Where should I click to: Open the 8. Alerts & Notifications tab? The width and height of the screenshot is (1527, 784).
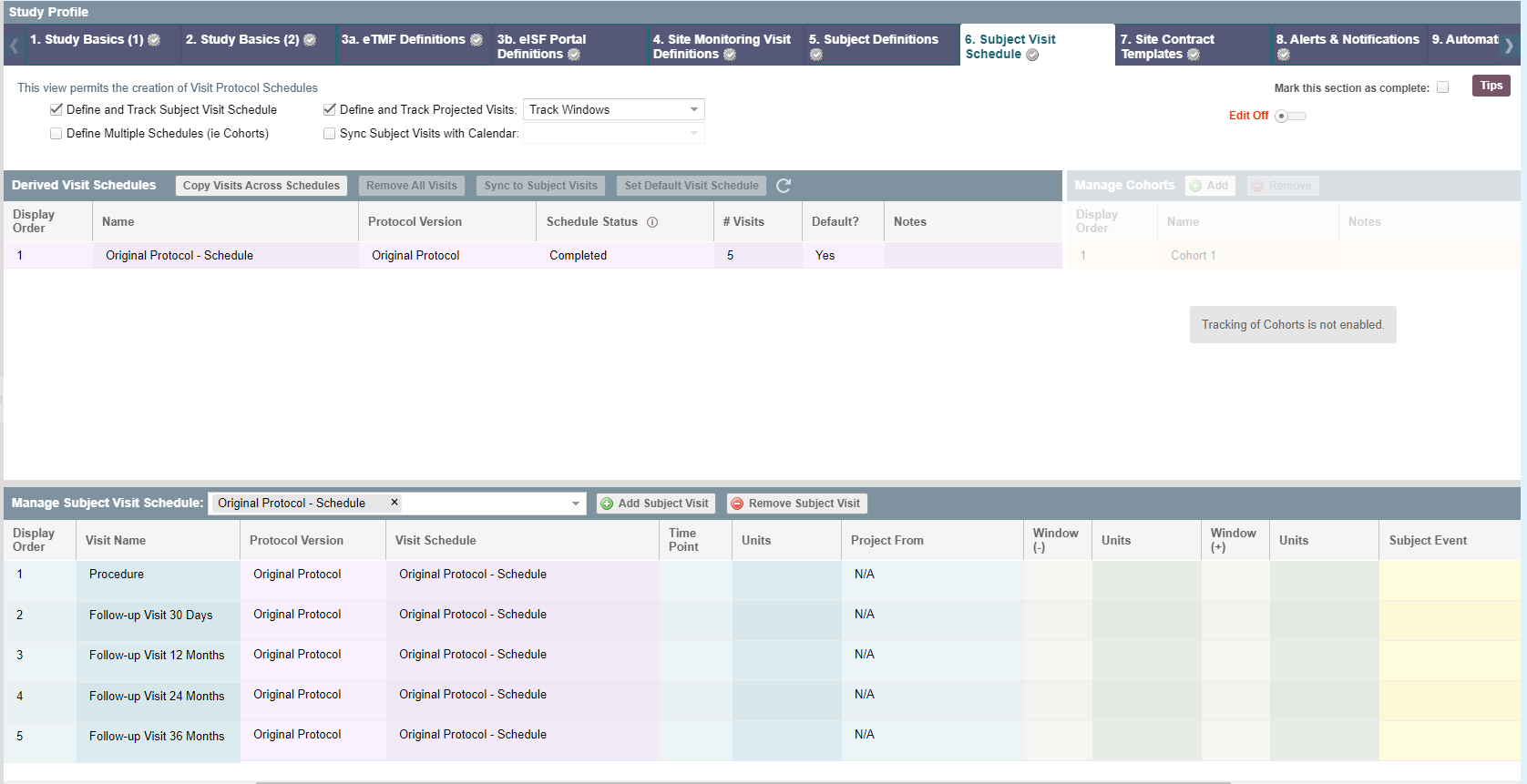[x=1348, y=46]
